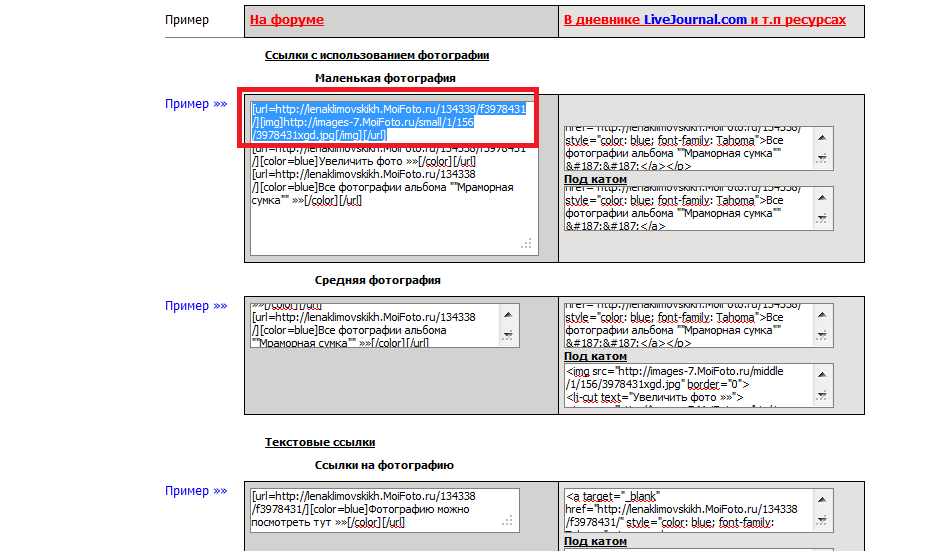Click resize grip of Ссылки на фотографию forum textarea

point(508,520)
